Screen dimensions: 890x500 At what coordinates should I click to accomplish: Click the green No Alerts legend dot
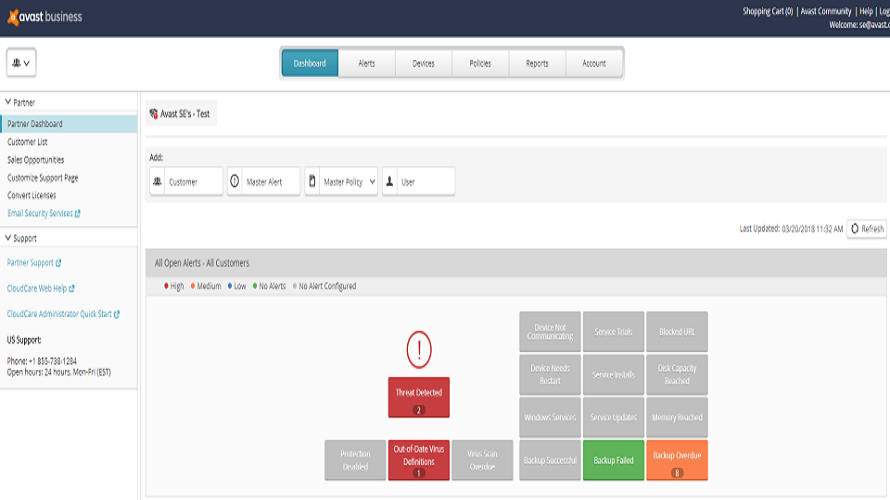point(255,286)
